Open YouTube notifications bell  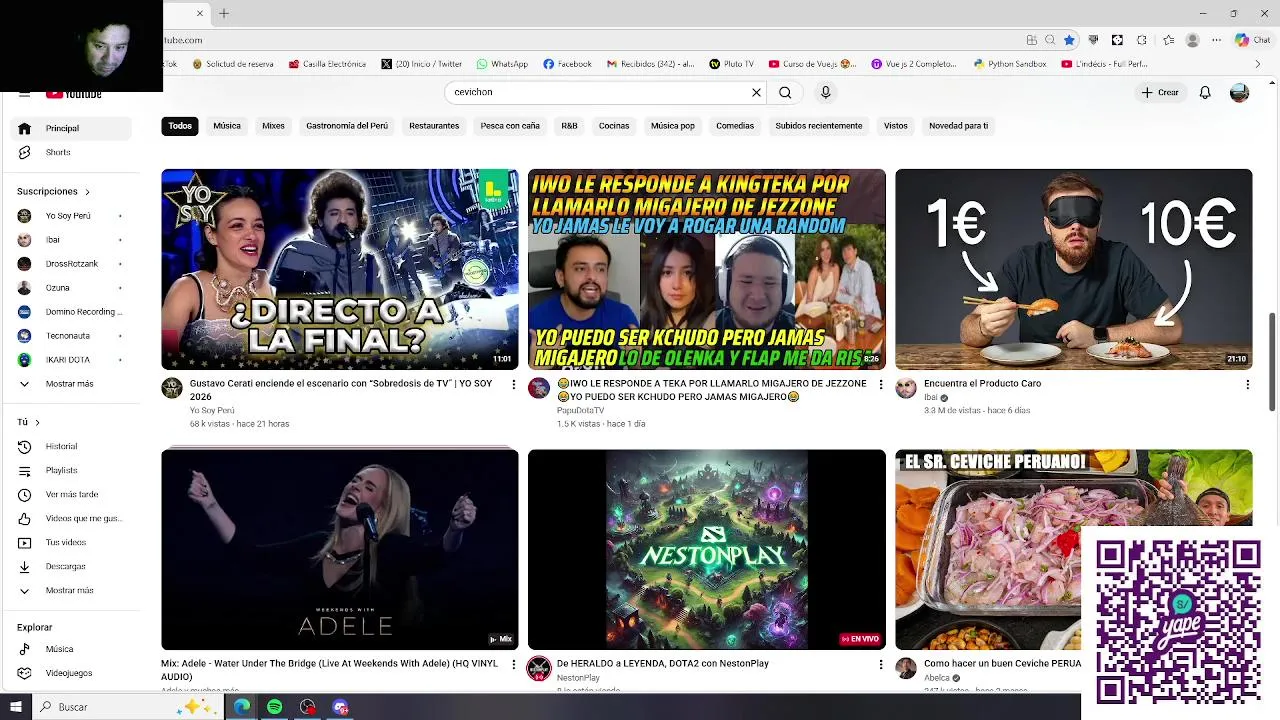(x=1205, y=92)
